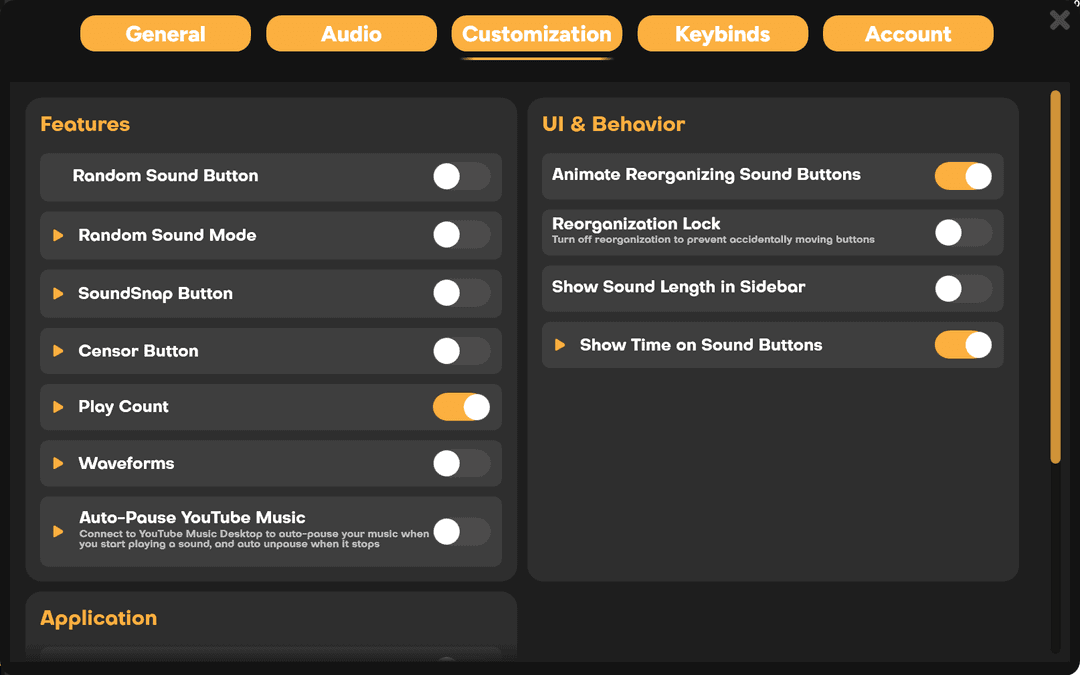The width and height of the screenshot is (1080, 675).
Task: Expand the SoundSnap Button settings
Action: (x=58, y=293)
